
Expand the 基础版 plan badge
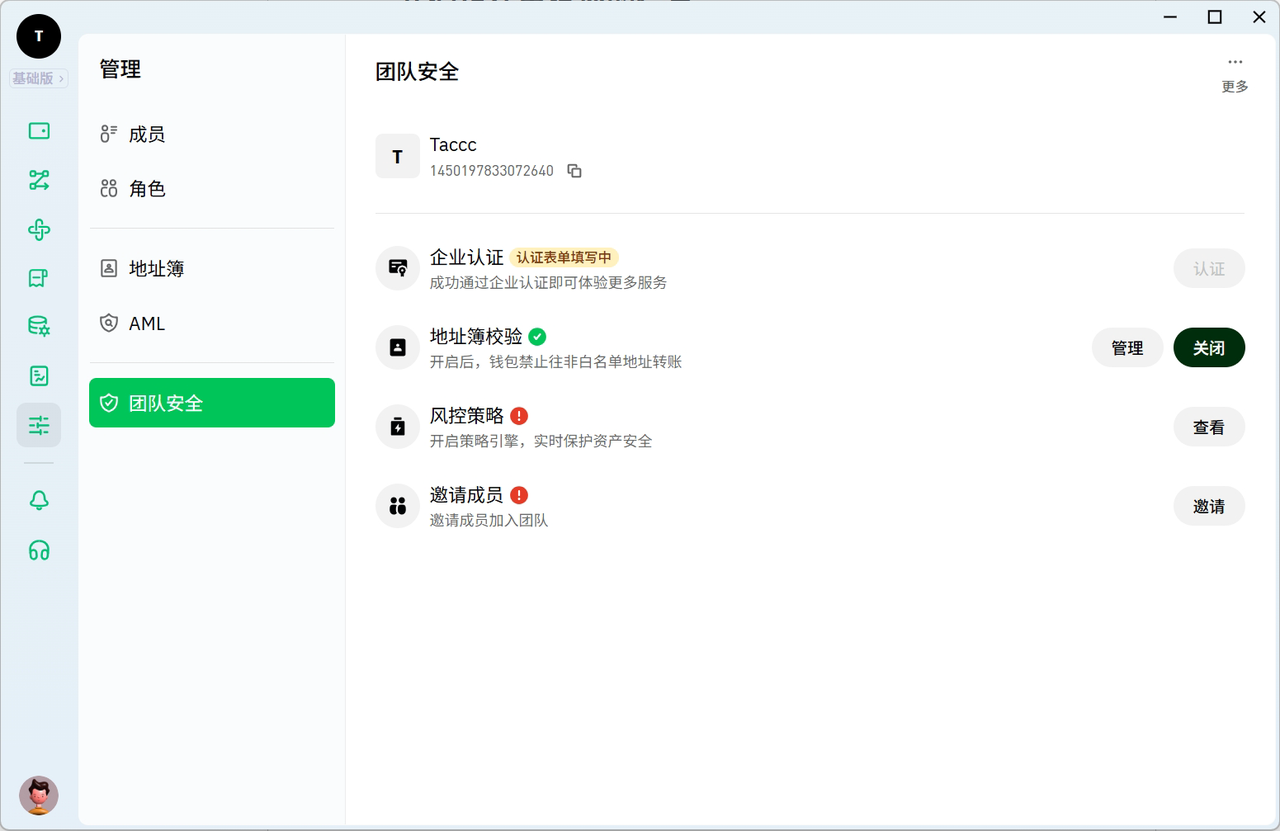point(39,78)
